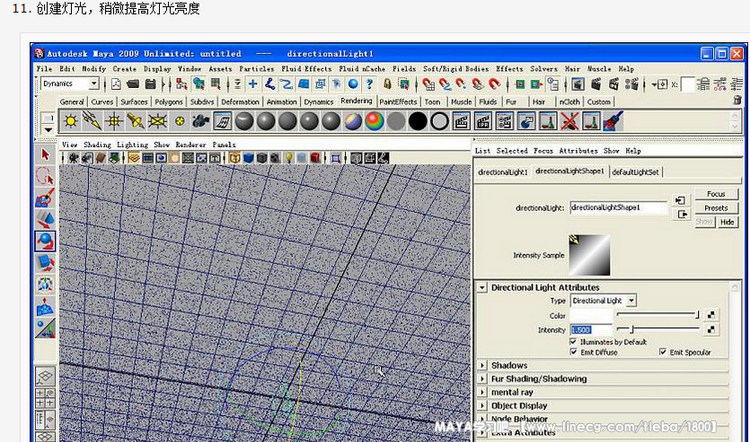The image size is (750, 442).
Task: Click the lock selection padlock icon
Action: coord(387,84)
